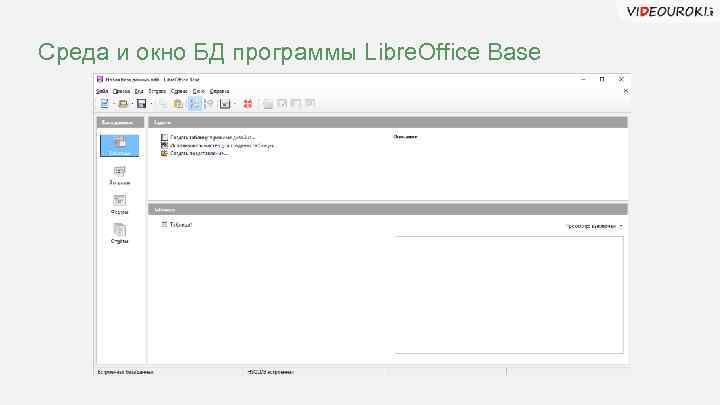Select the Формы section in sidebar
The image size is (720, 405).
click(119, 205)
